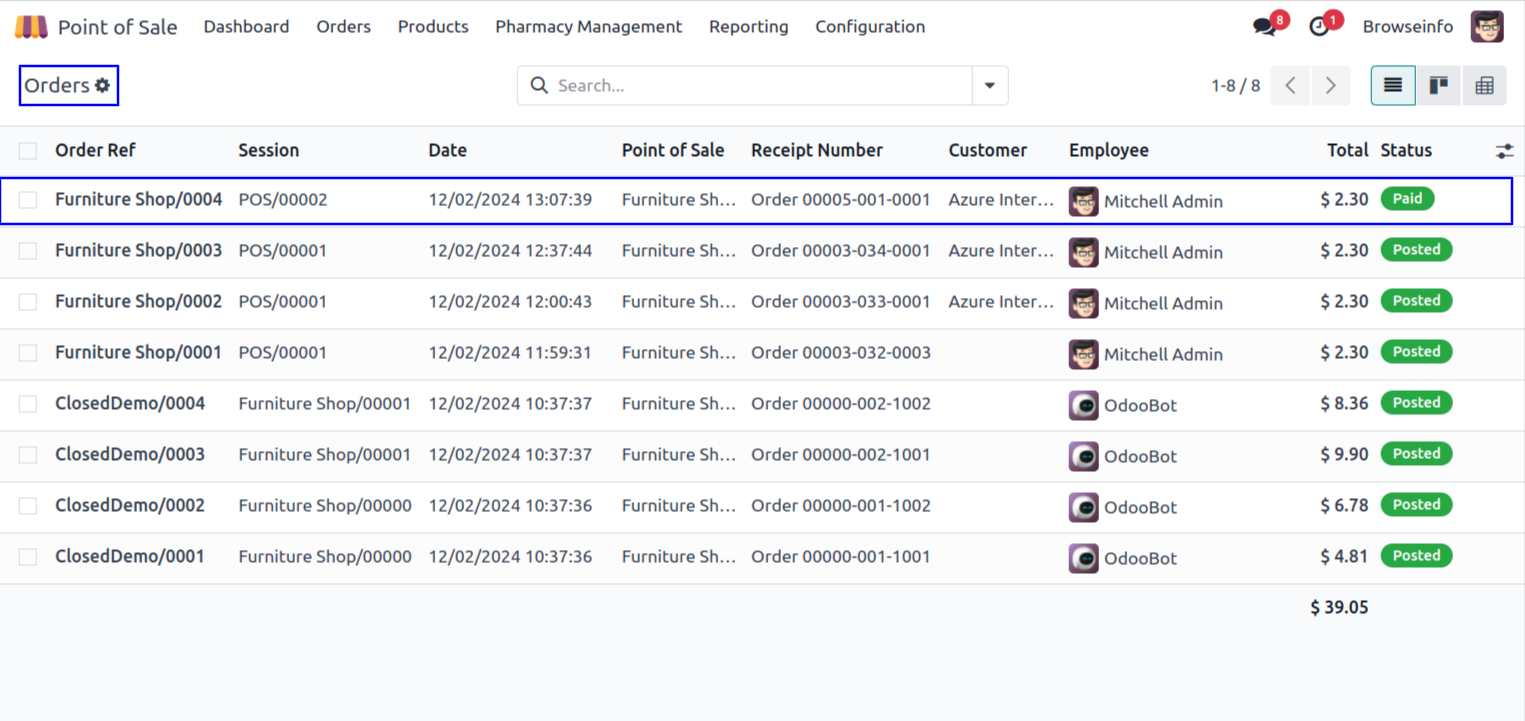The height and width of the screenshot is (721, 1525).
Task: Go to next page of orders
Action: [x=1330, y=86]
